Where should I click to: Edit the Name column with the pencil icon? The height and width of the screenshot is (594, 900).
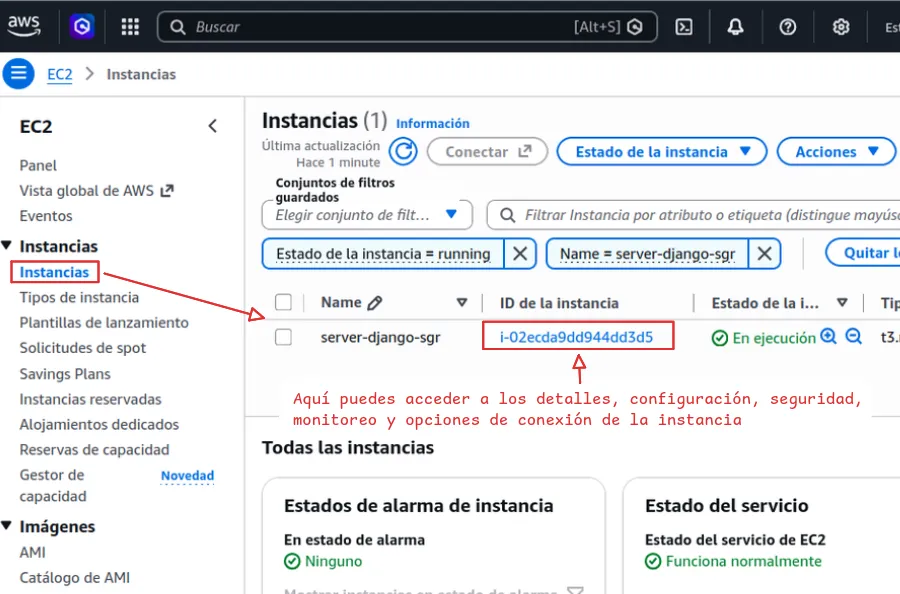click(x=375, y=302)
